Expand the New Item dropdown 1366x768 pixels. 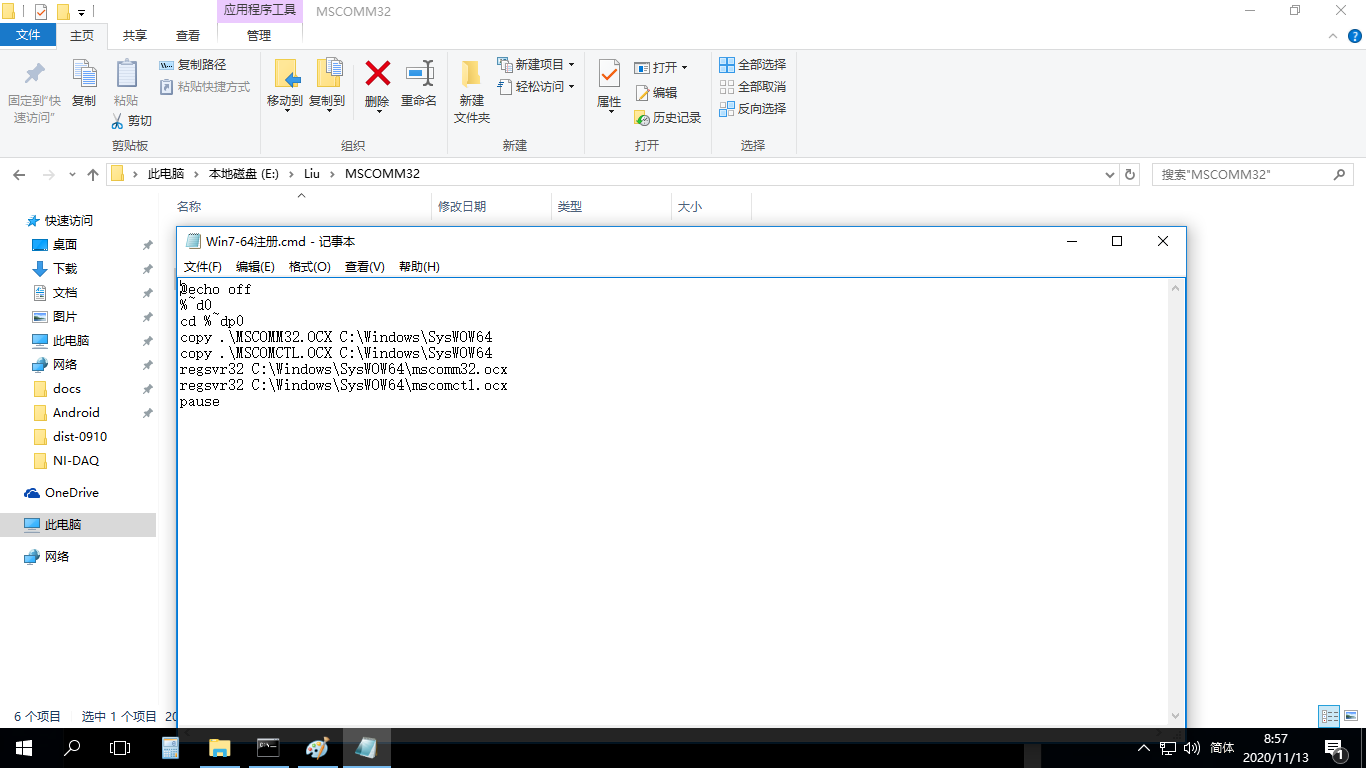click(x=571, y=64)
